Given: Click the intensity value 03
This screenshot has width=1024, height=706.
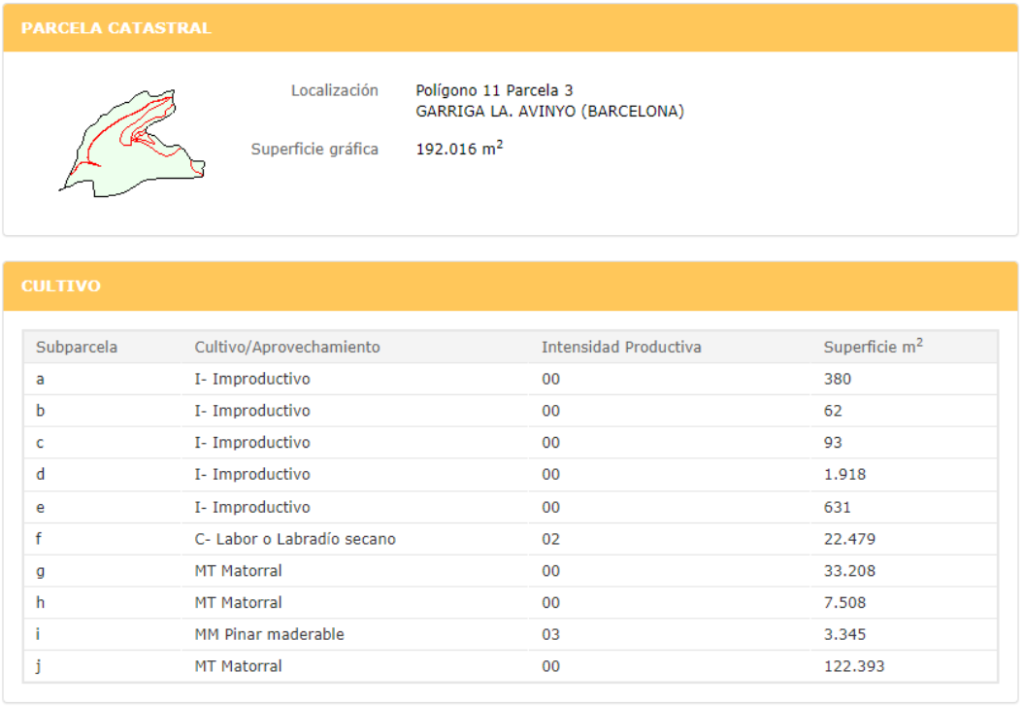Looking at the screenshot, I should tap(551, 634).
